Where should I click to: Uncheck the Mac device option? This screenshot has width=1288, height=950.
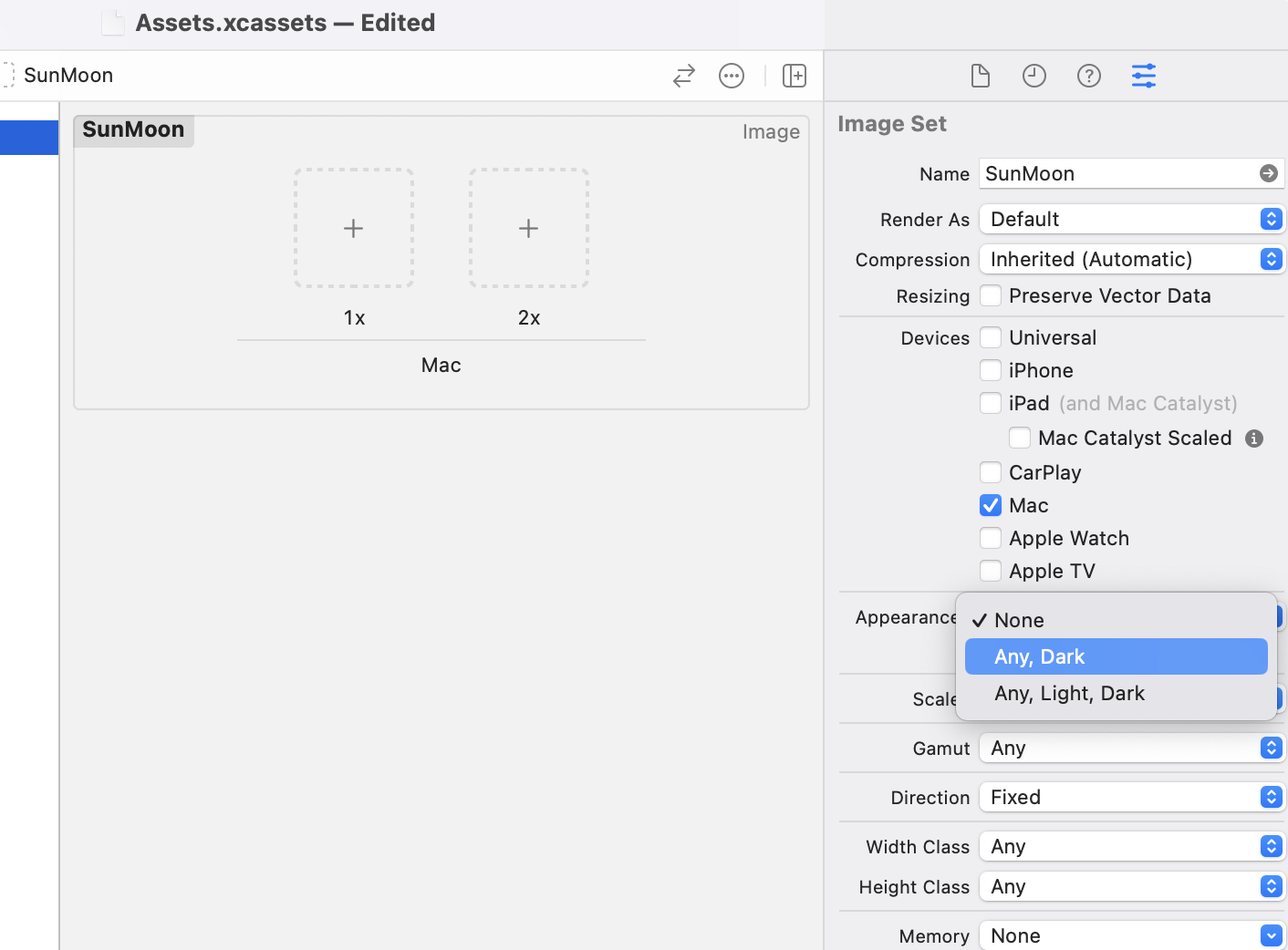coord(991,505)
